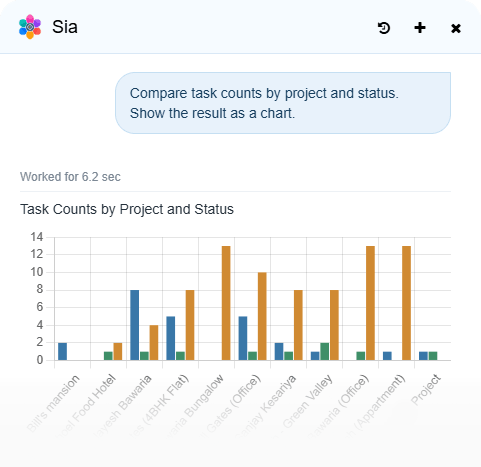Click the blue bar for (4BHK Flat)

pos(170,338)
